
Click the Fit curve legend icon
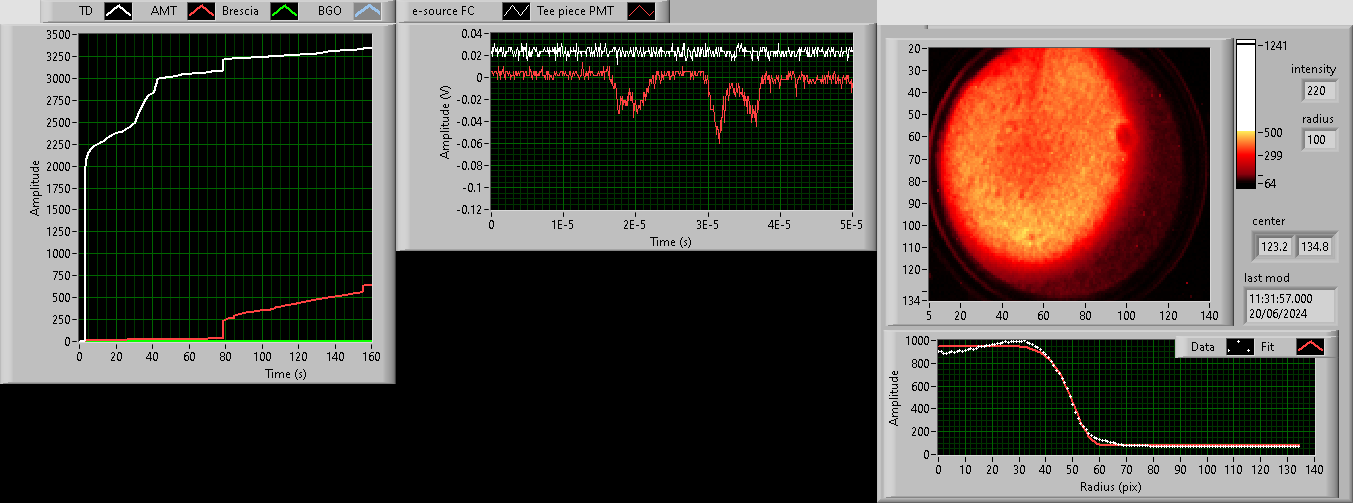pyautogui.click(x=1309, y=346)
